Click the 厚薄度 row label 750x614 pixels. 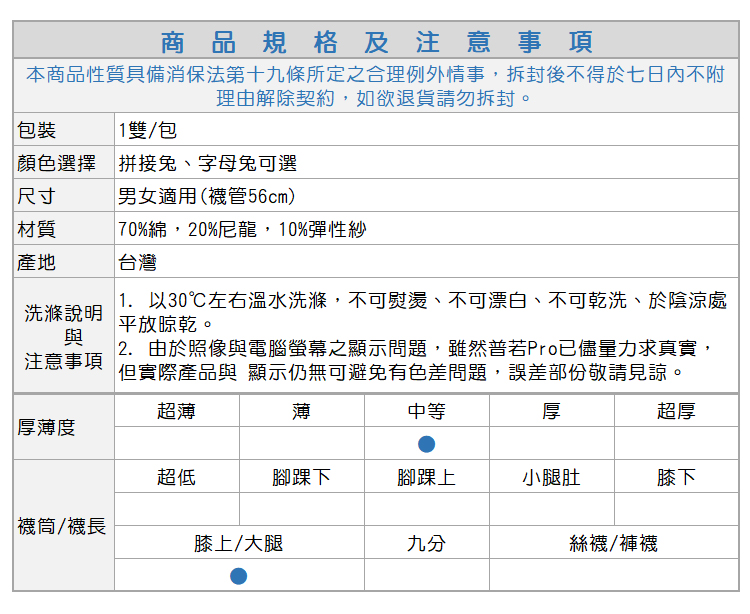(x=47, y=427)
